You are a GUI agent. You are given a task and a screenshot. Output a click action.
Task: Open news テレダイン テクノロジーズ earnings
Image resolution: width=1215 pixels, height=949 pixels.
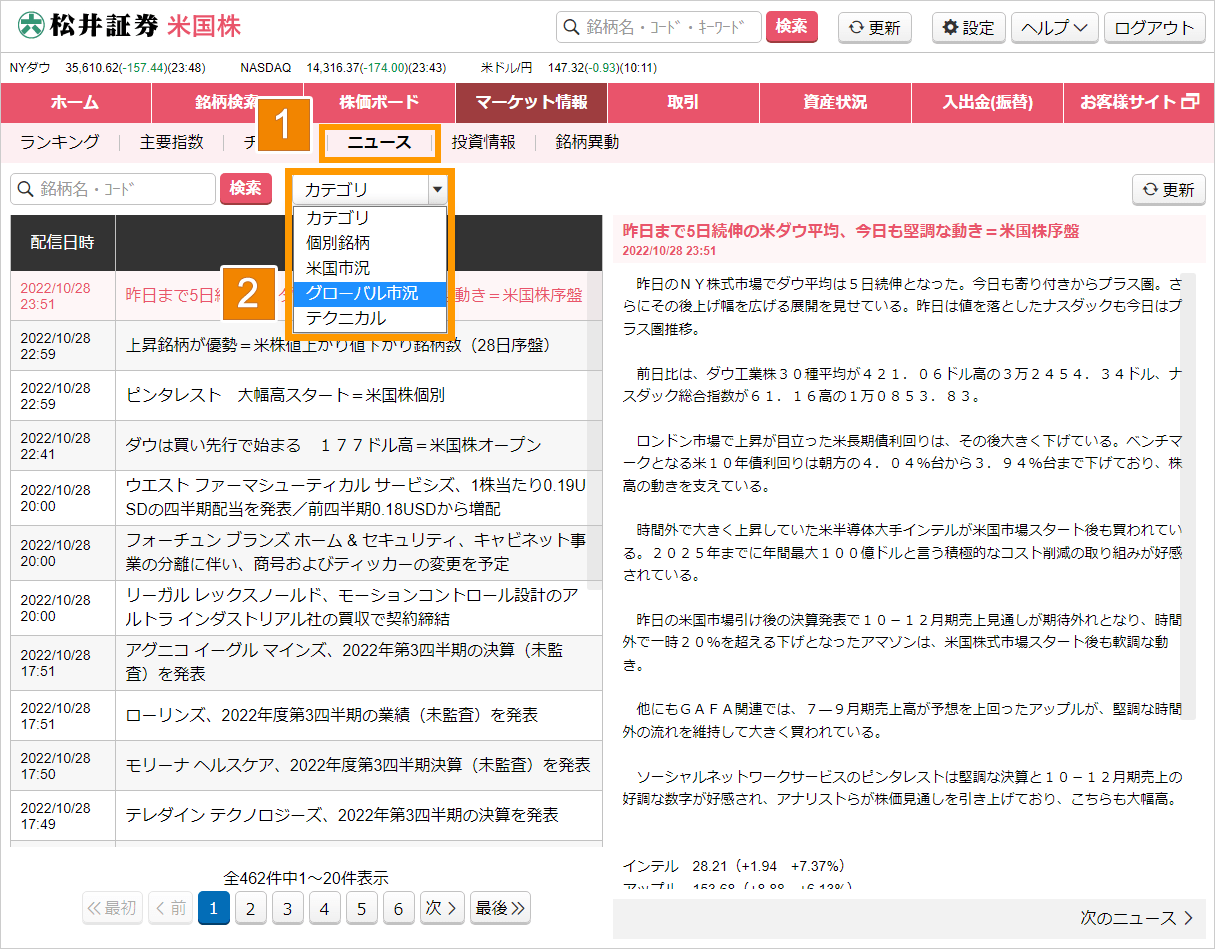[342, 815]
